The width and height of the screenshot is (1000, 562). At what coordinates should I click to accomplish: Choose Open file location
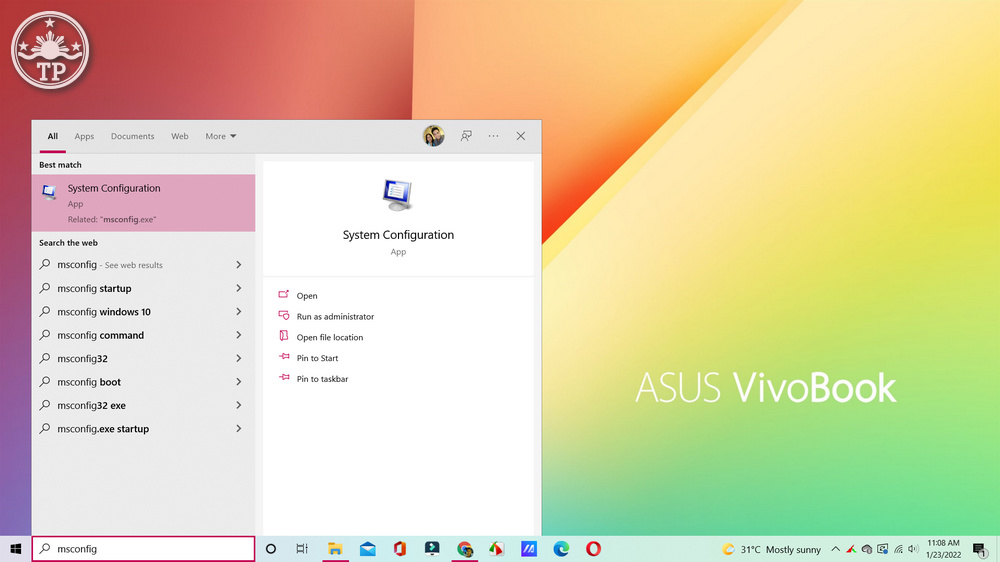tap(330, 337)
